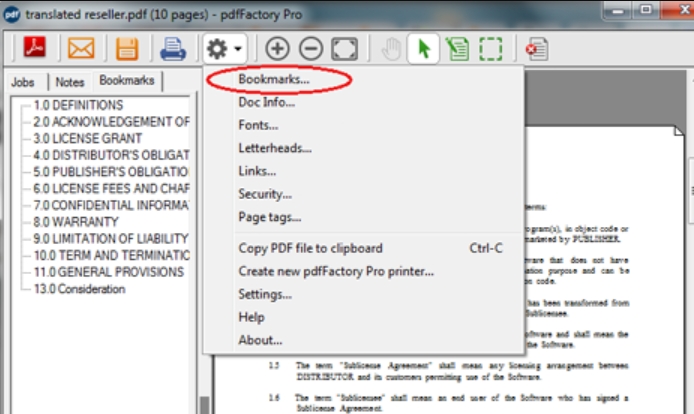Click the pdfFactory app logo in title bar

point(11,14)
